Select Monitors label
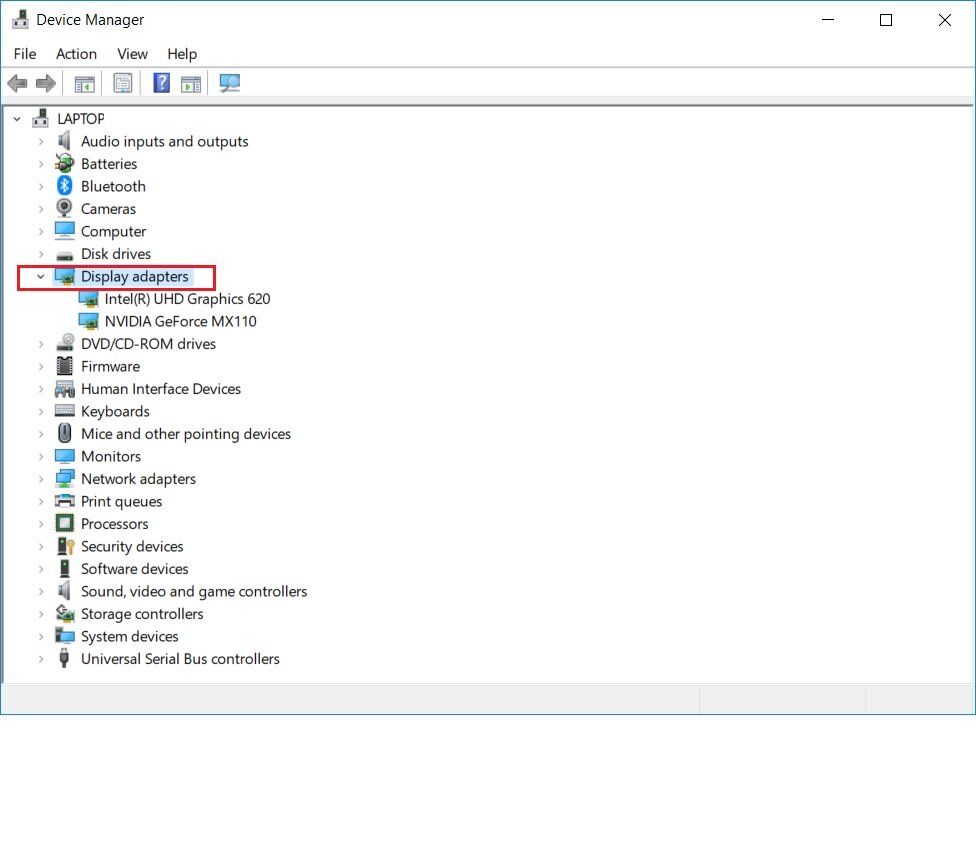 [111, 456]
